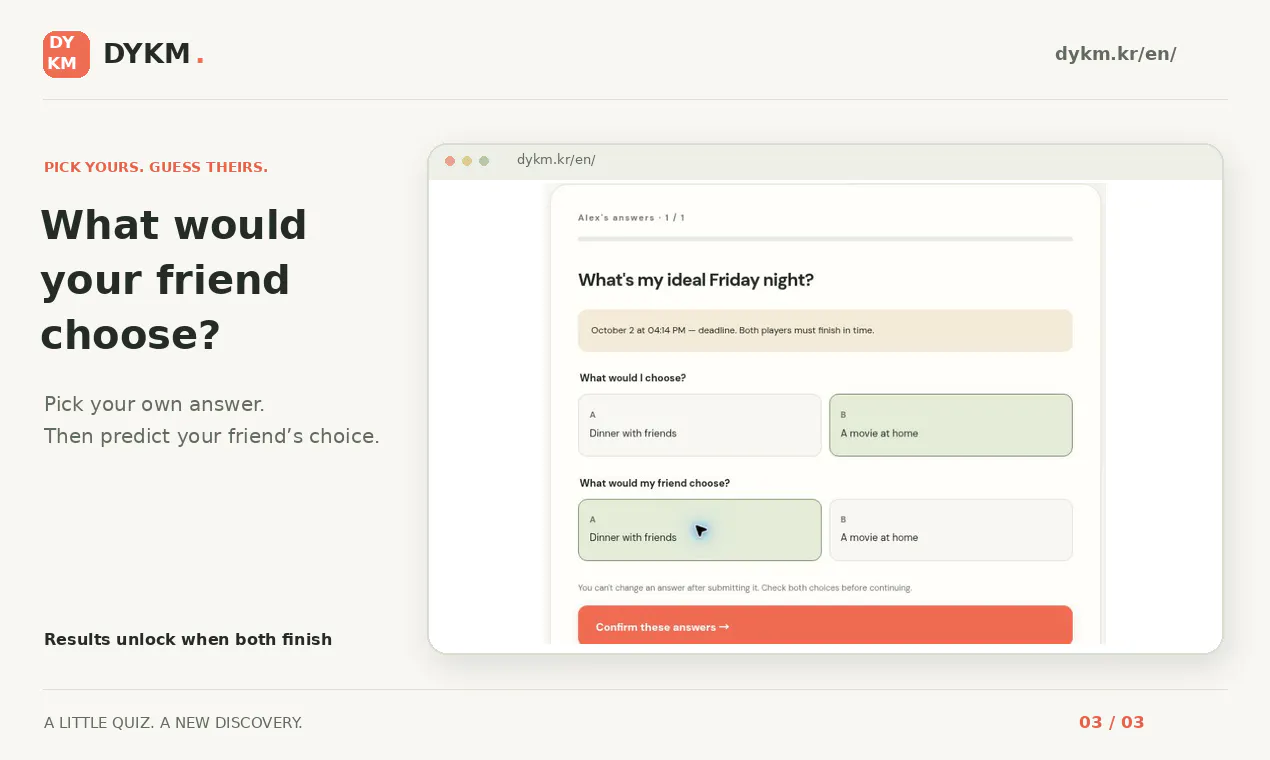The width and height of the screenshot is (1270, 760).
Task: Select 'Dinner with friends' under What would my friend choose
Action: coord(700,530)
